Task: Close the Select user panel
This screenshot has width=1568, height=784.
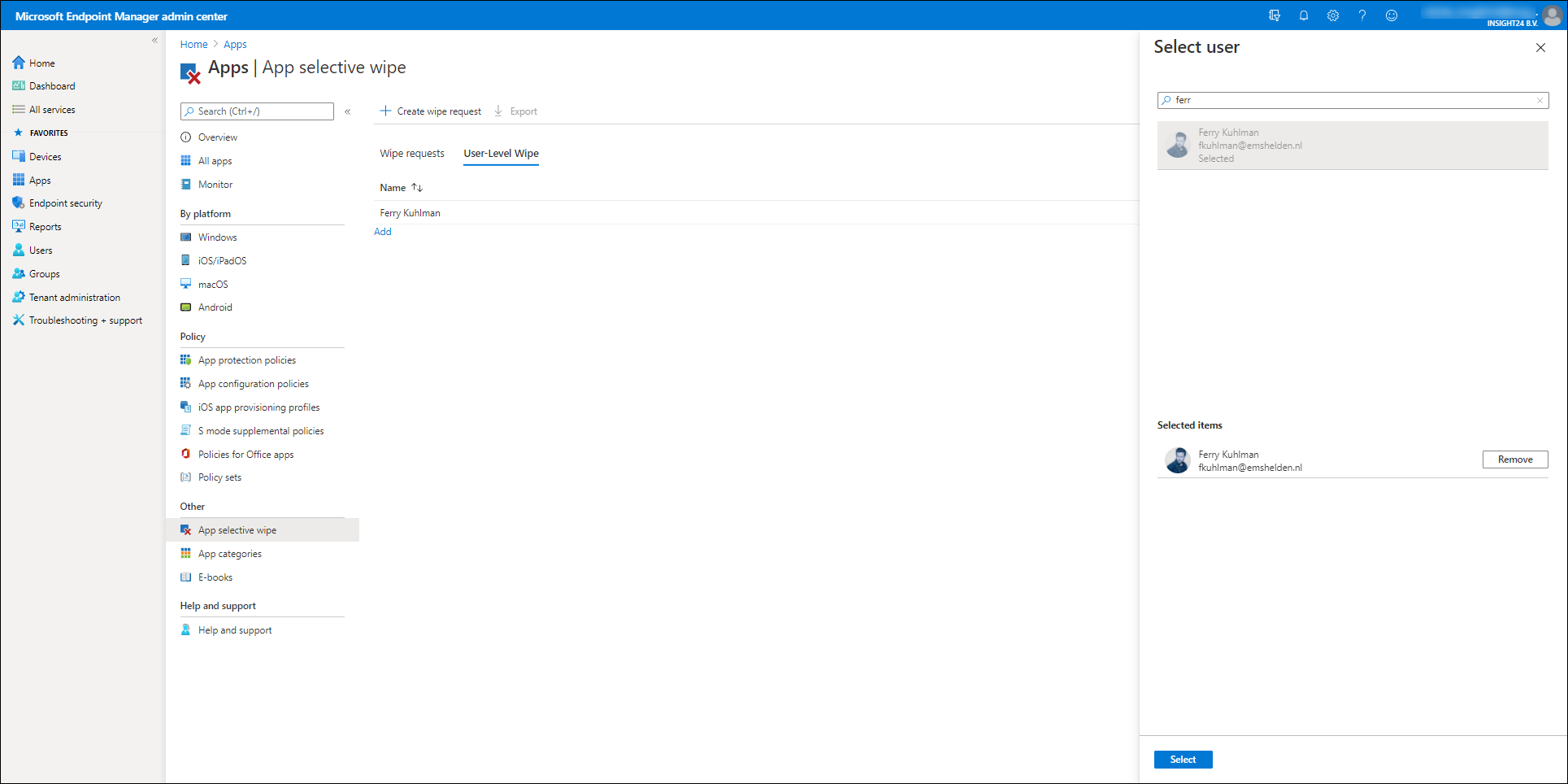Action: pos(1540,48)
